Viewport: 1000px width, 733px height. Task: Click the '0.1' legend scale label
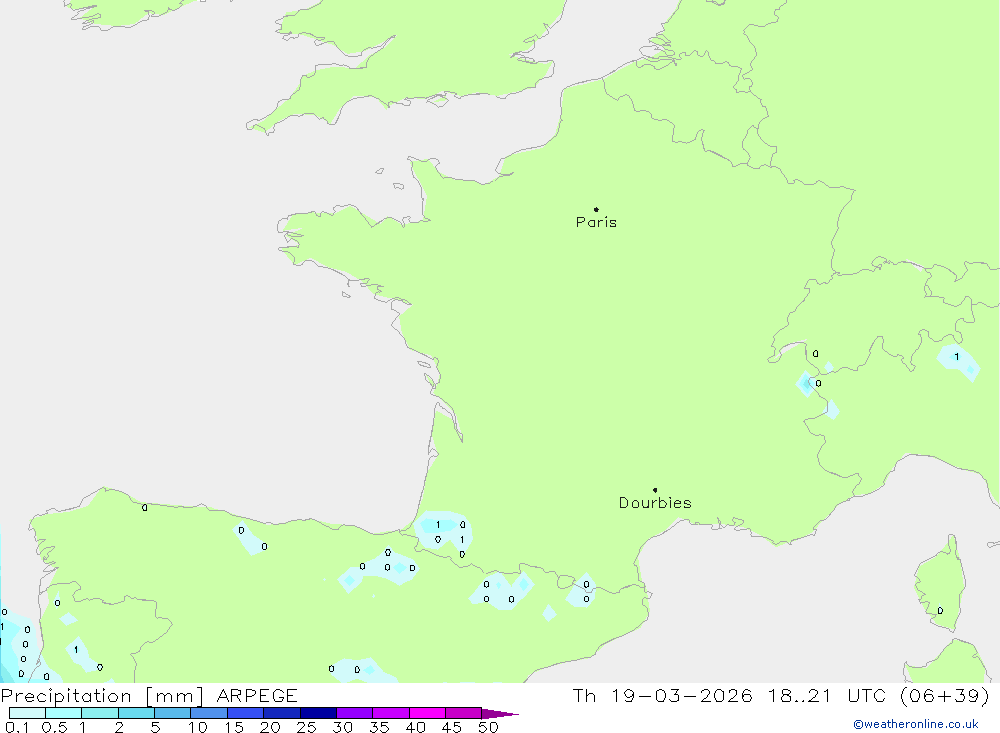[x=17, y=727]
